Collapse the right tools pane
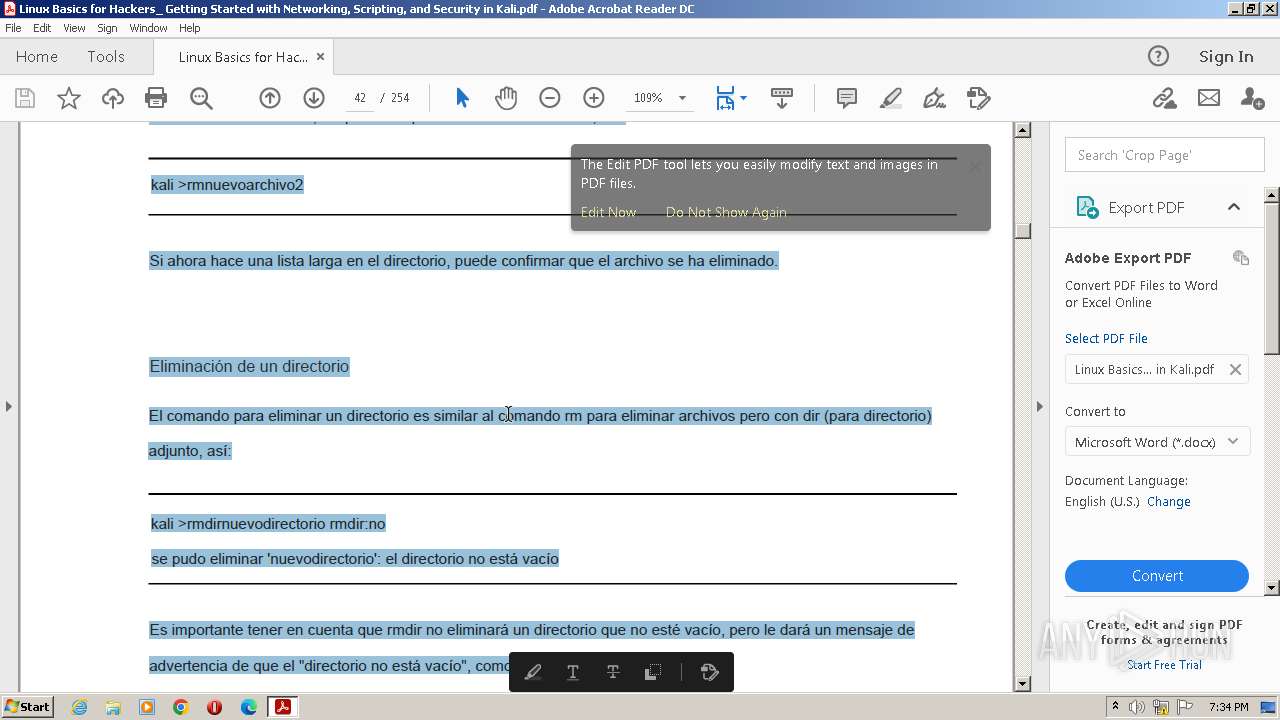Screen dimensions: 1280x720 coord(1039,406)
